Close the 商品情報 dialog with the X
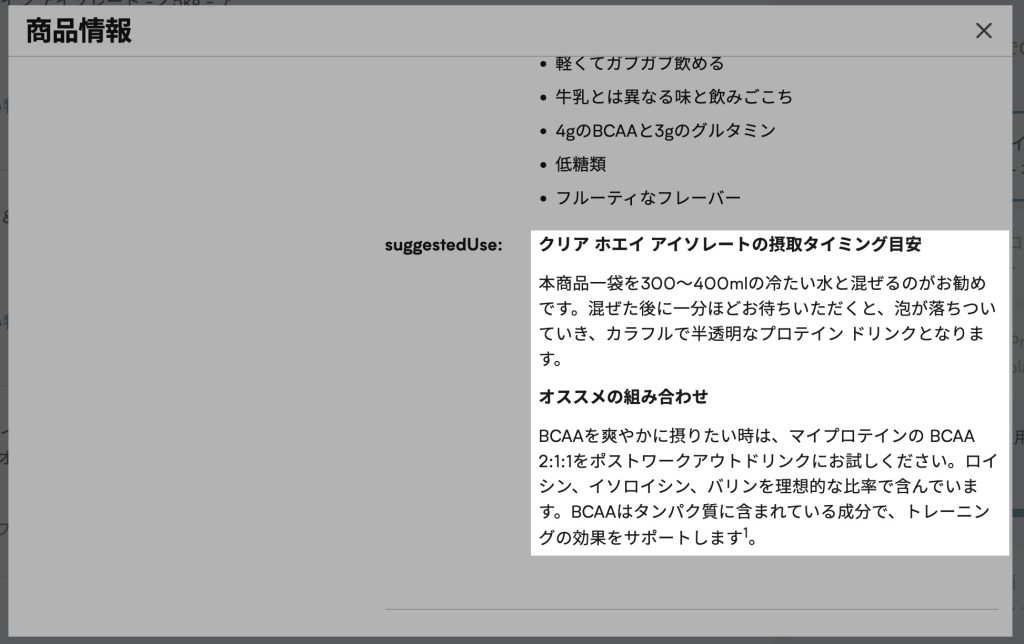 point(983,31)
